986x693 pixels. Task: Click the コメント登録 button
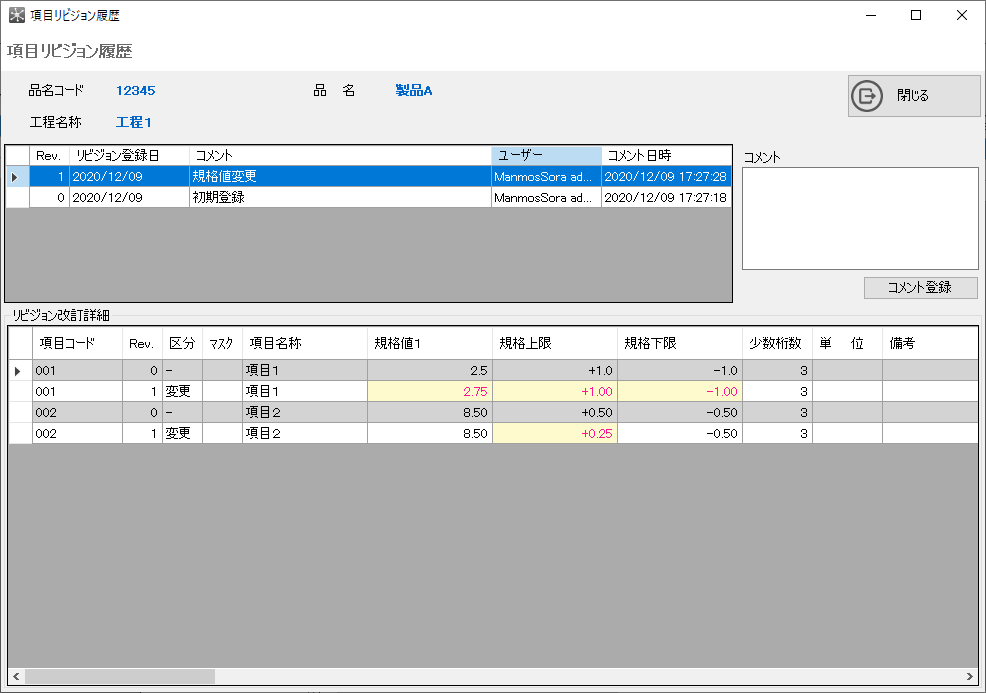click(x=920, y=287)
